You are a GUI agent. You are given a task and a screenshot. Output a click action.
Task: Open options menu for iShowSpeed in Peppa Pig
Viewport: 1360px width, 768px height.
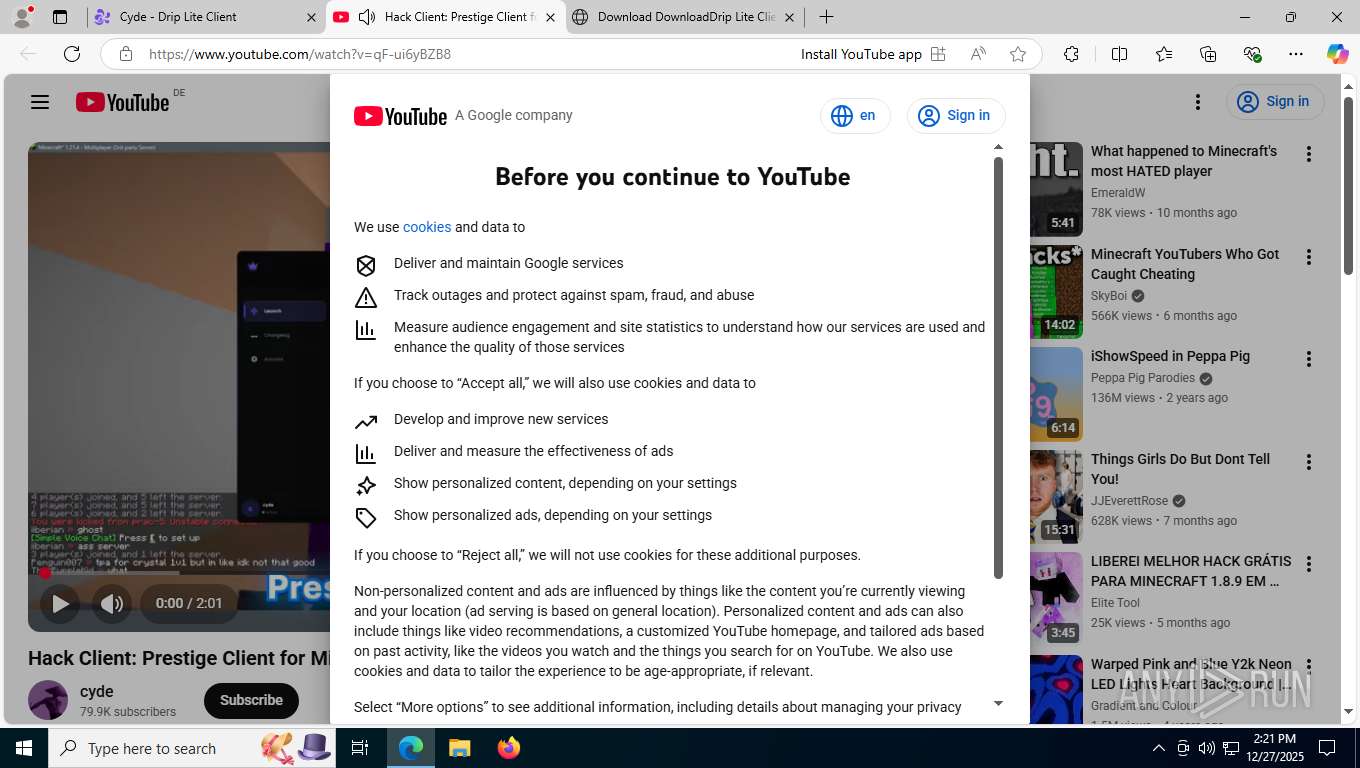click(1308, 359)
